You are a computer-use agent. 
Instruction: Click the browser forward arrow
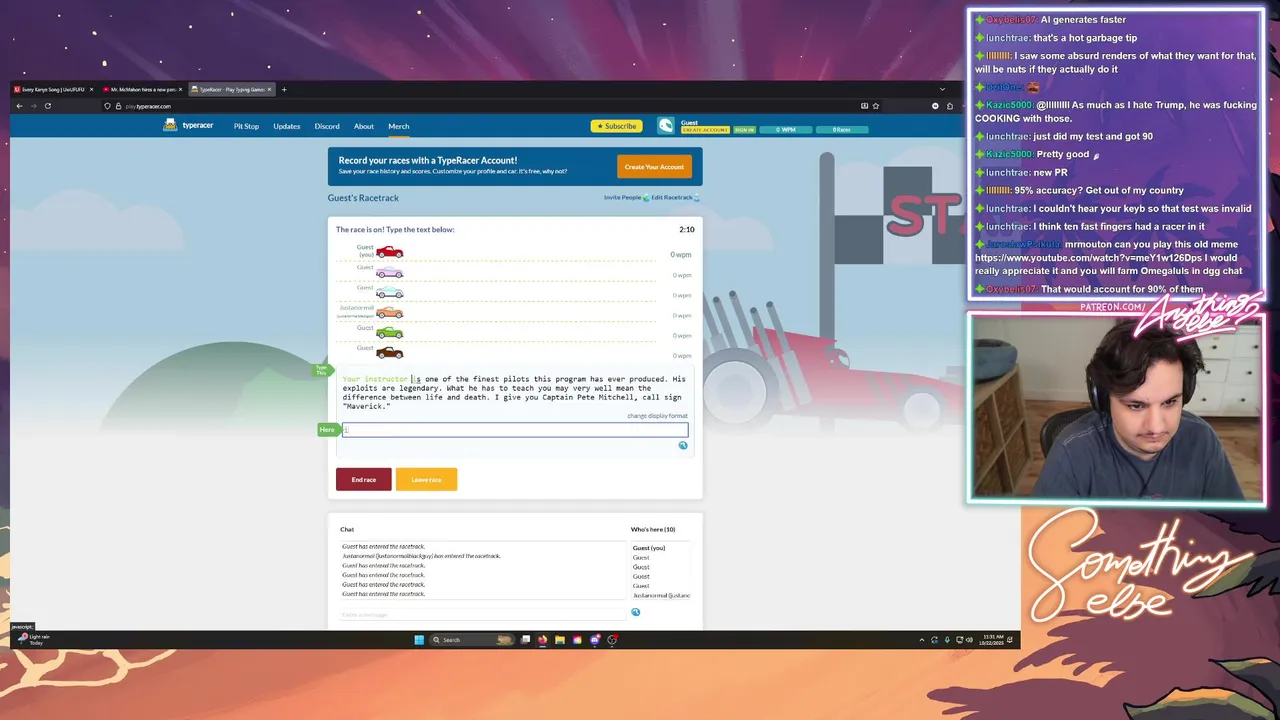(x=33, y=106)
